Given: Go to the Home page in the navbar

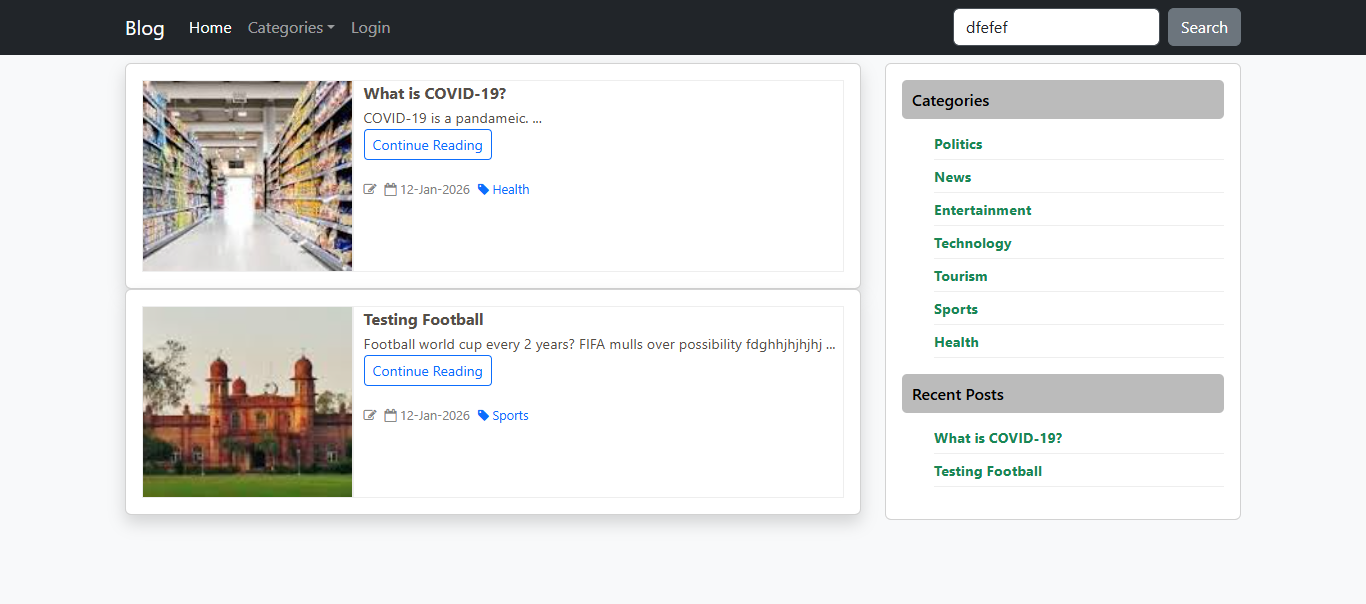Looking at the screenshot, I should coord(210,28).
